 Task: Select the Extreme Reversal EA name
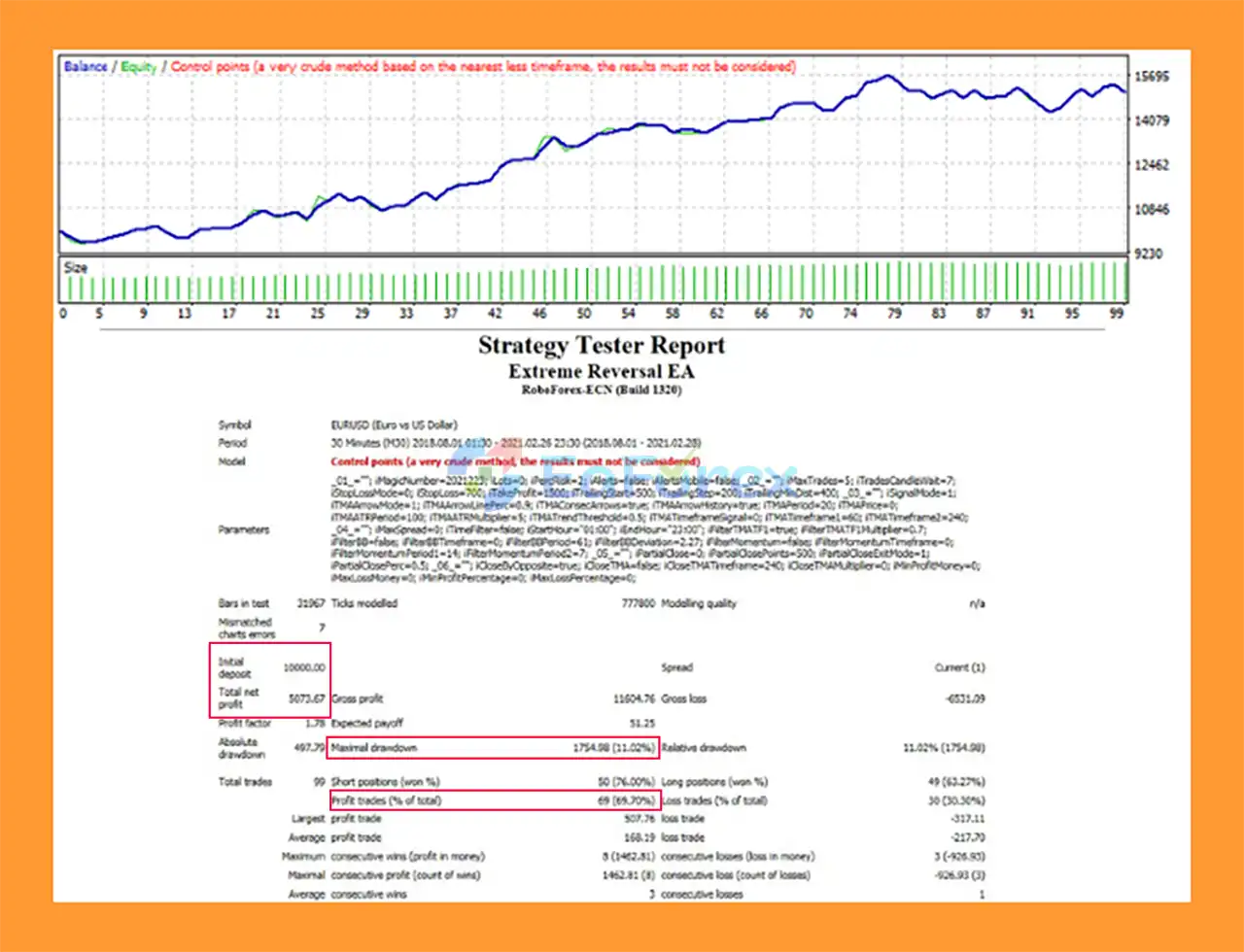(601, 371)
